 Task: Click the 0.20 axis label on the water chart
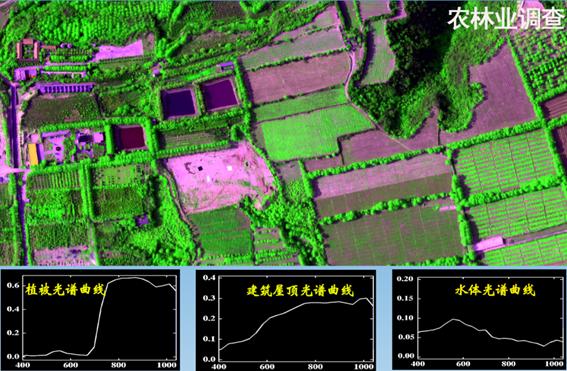[405, 279]
